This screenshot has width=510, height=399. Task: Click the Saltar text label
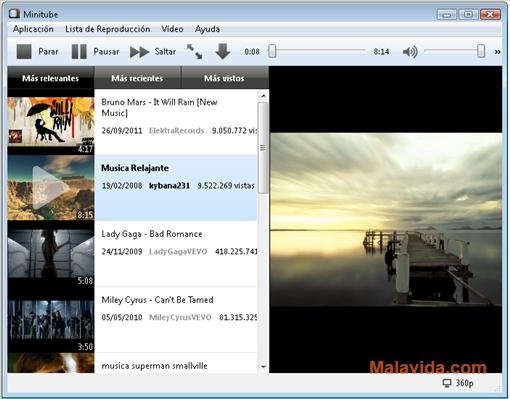pos(165,52)
